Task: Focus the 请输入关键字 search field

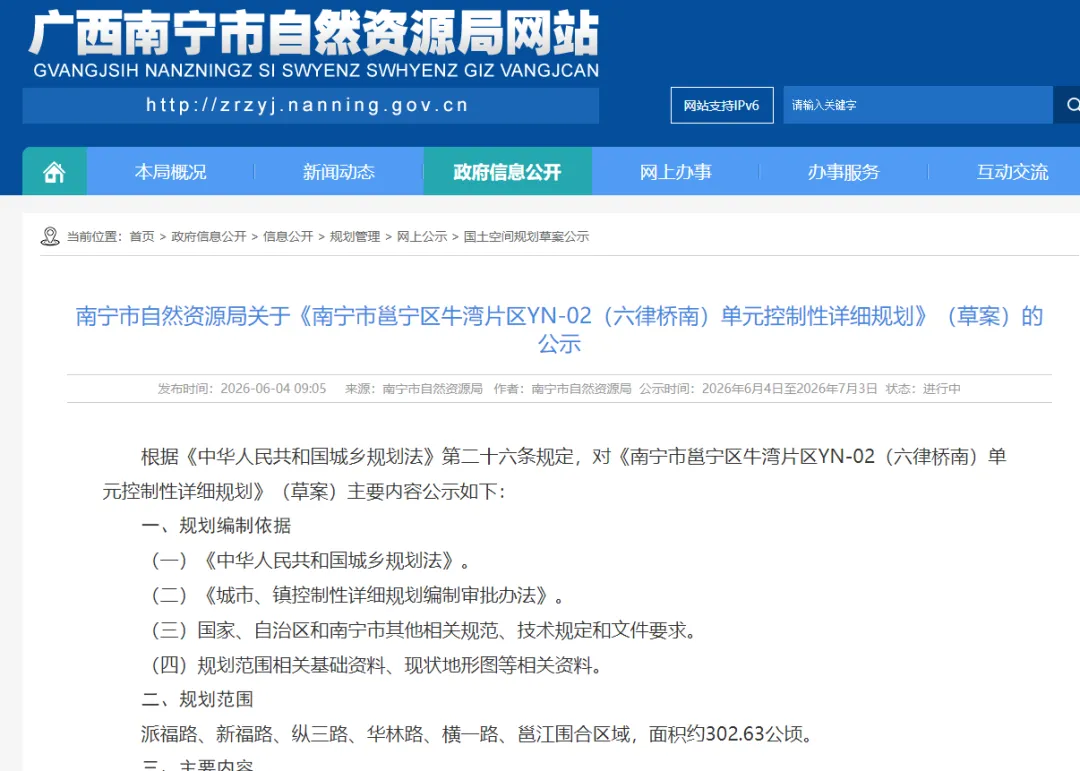Action: 918,105
